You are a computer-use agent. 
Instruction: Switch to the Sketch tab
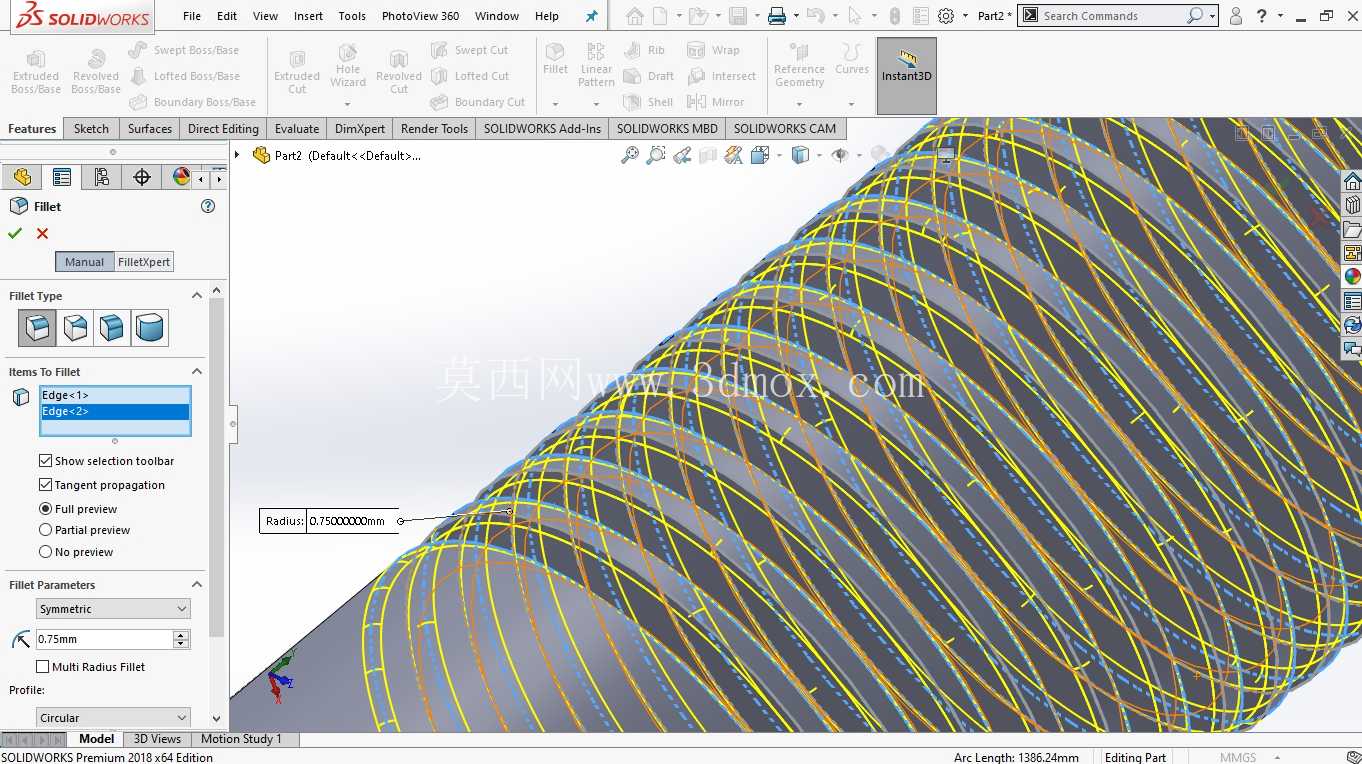point(91,129)
